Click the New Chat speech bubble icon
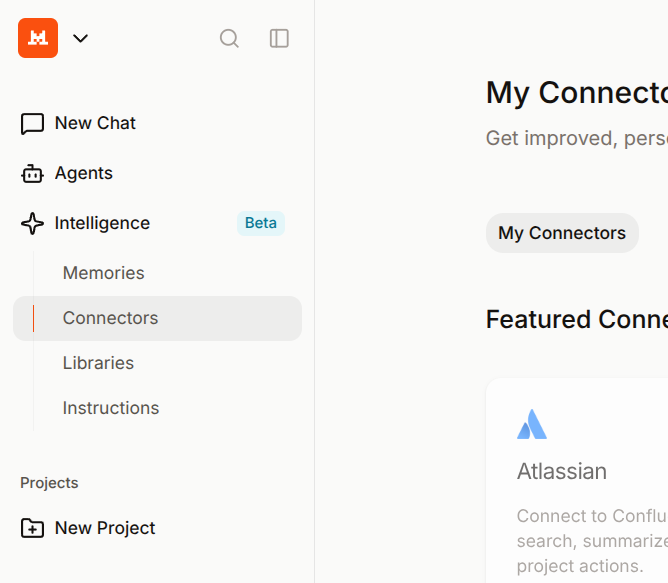 tap(32, 123)
